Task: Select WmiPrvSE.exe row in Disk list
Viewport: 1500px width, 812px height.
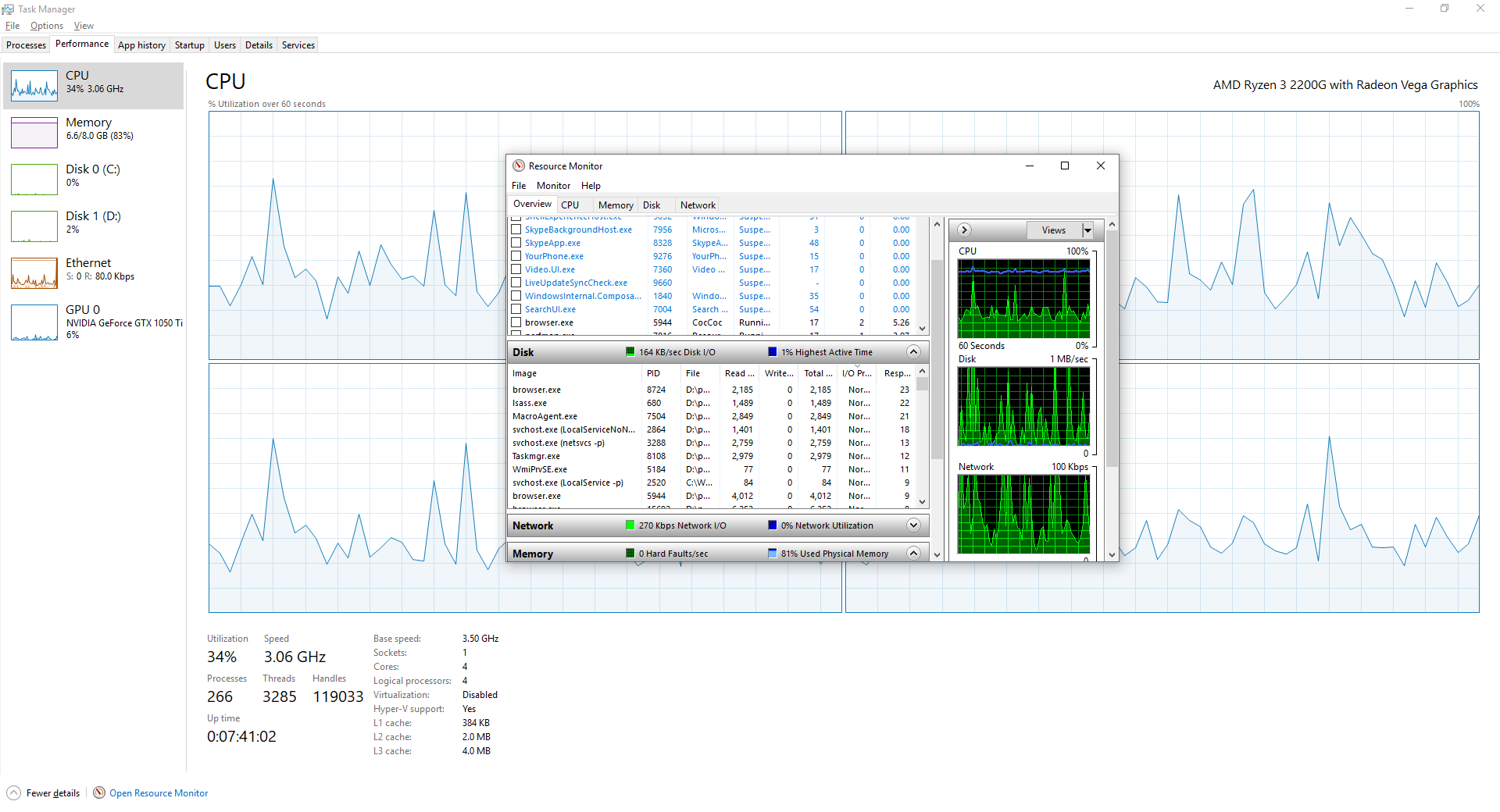Action: tap(711, 469)
